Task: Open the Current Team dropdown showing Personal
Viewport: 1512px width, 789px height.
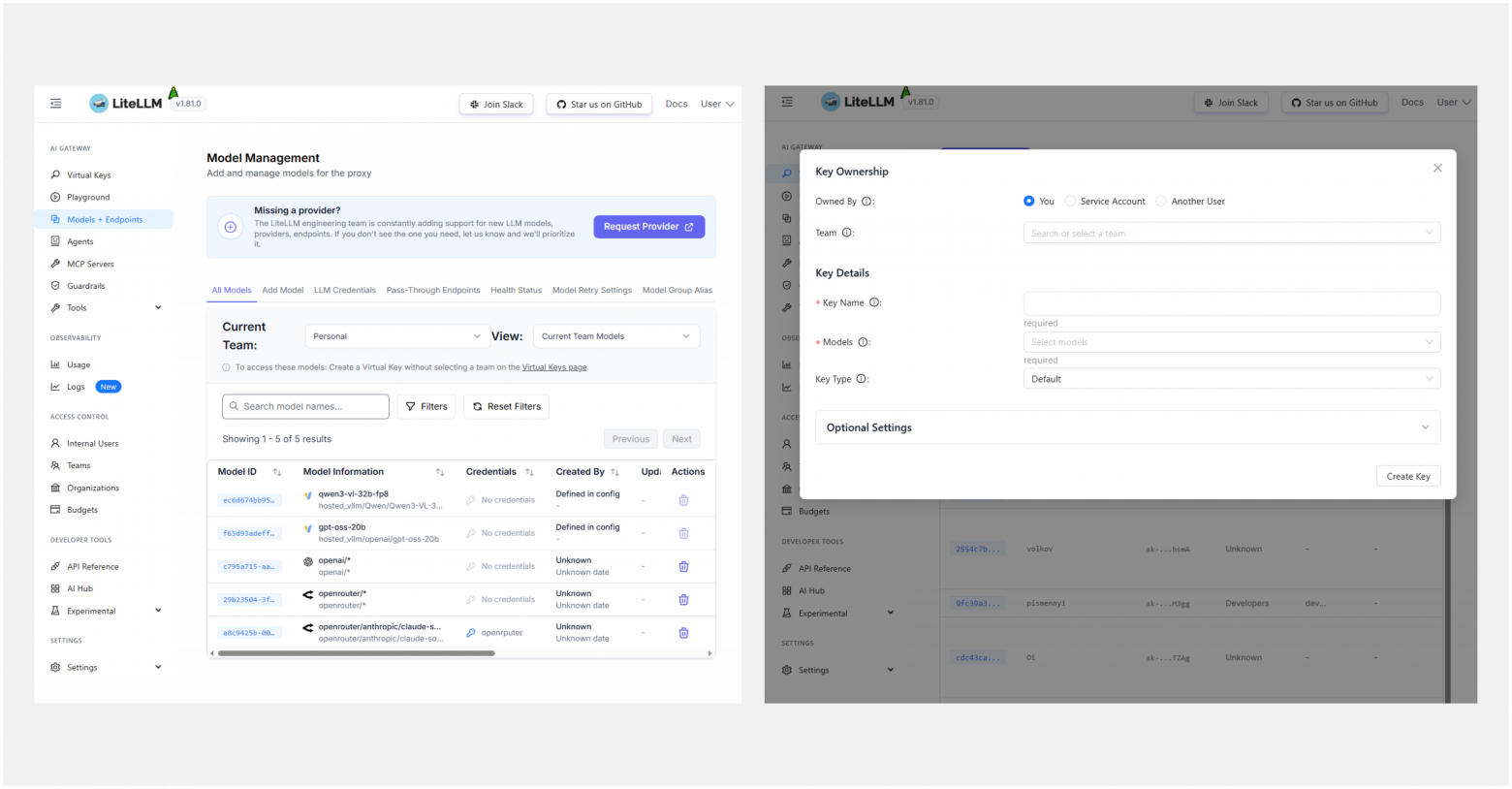Action: [396, 336]
